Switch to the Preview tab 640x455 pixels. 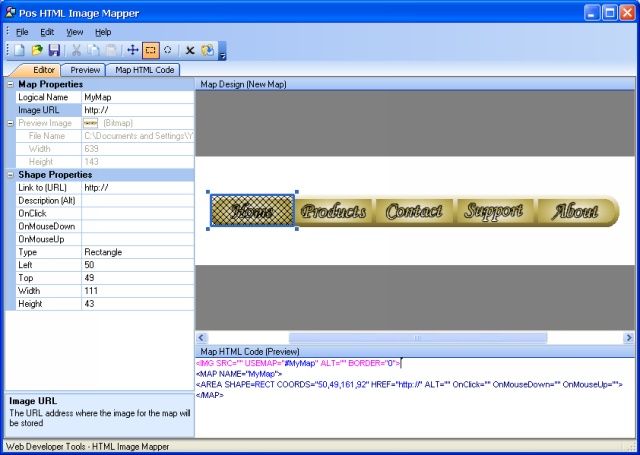pos(84,70)
